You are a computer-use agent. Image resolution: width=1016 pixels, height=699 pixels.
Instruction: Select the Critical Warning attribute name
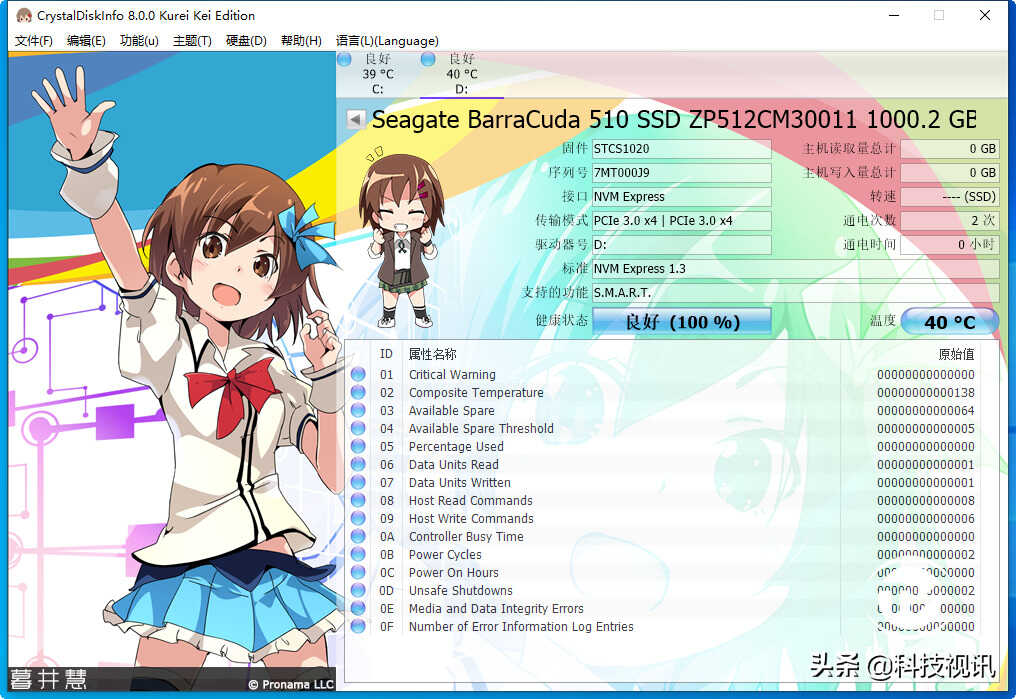click(452, 374)
